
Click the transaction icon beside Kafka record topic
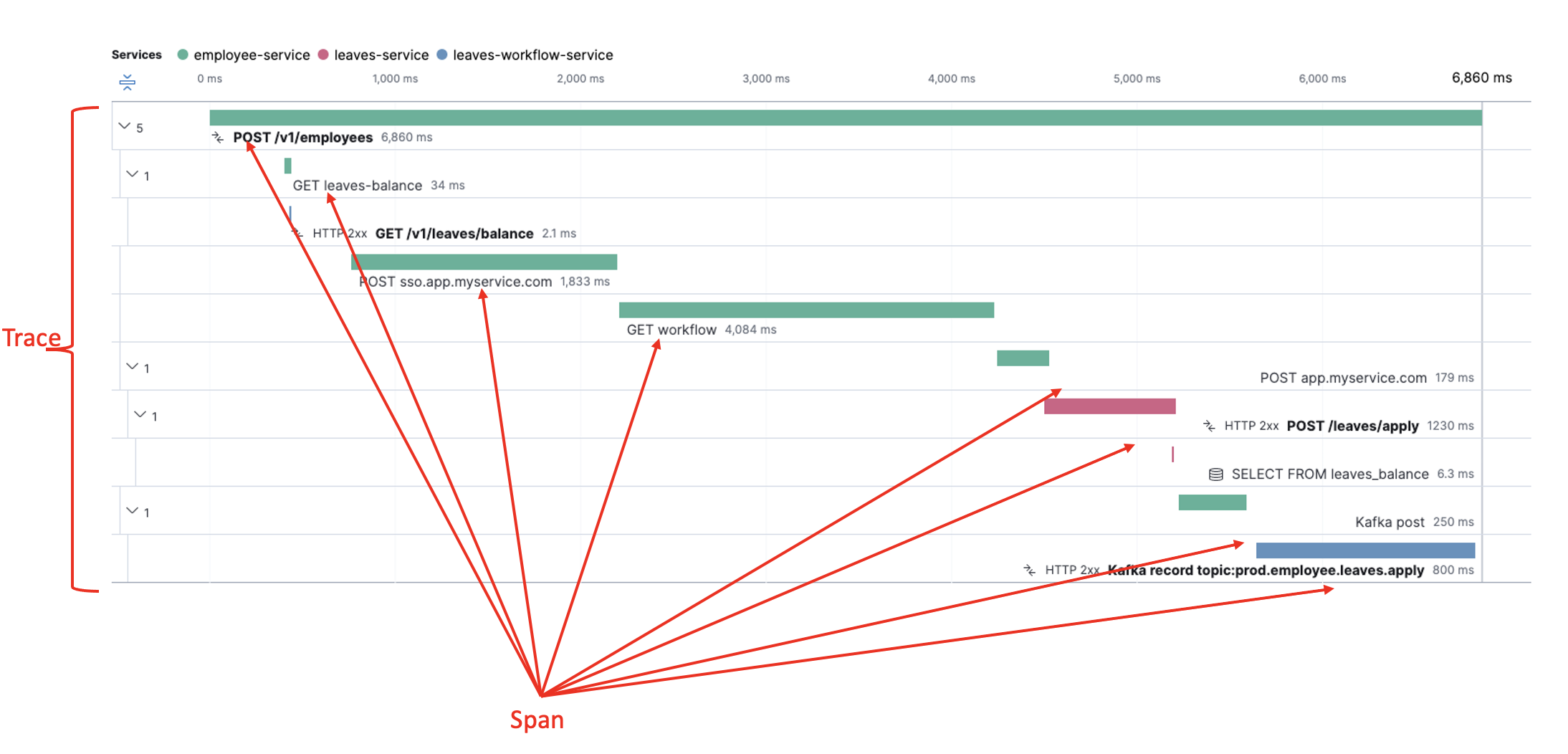pyautogui.click(x=1030, y=570)
